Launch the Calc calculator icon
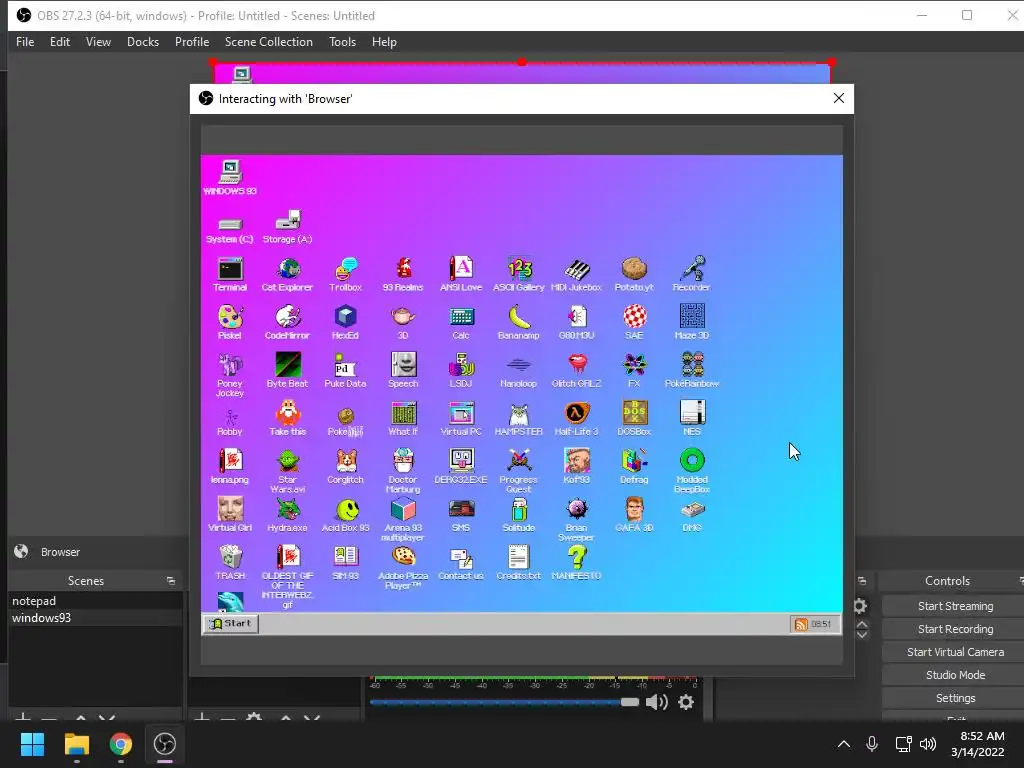1024x768 pixels. coord(461,322)
